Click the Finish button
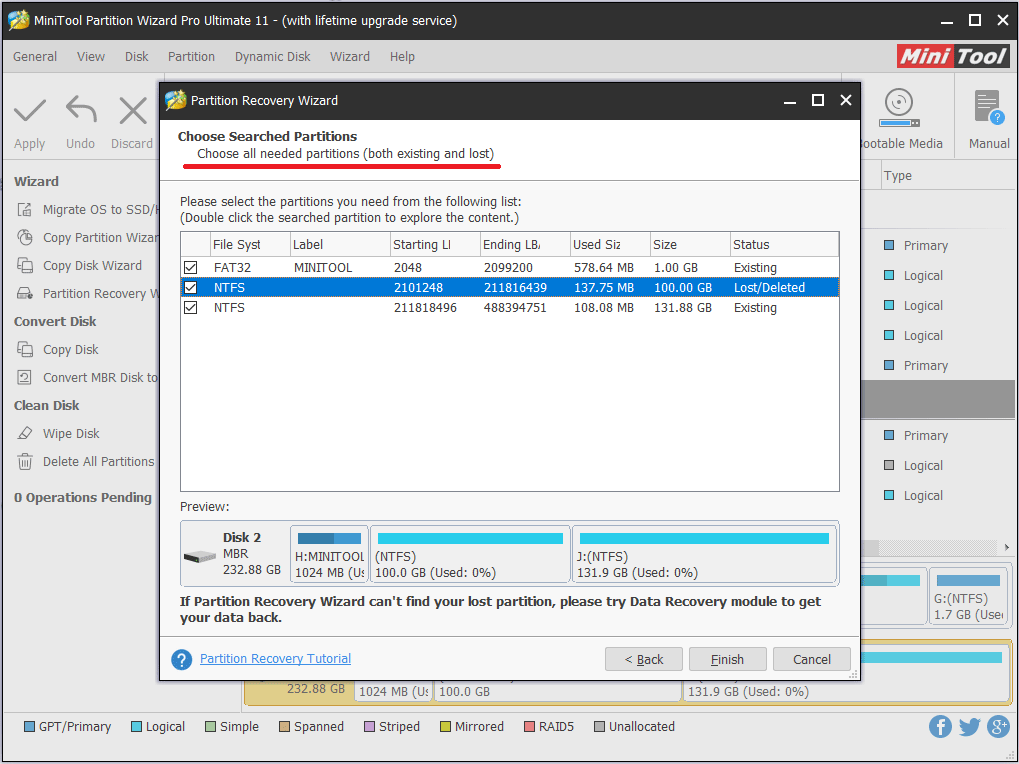Image resolution: width=1019 pixels, height=764 pixels. [x=727, y=659]
